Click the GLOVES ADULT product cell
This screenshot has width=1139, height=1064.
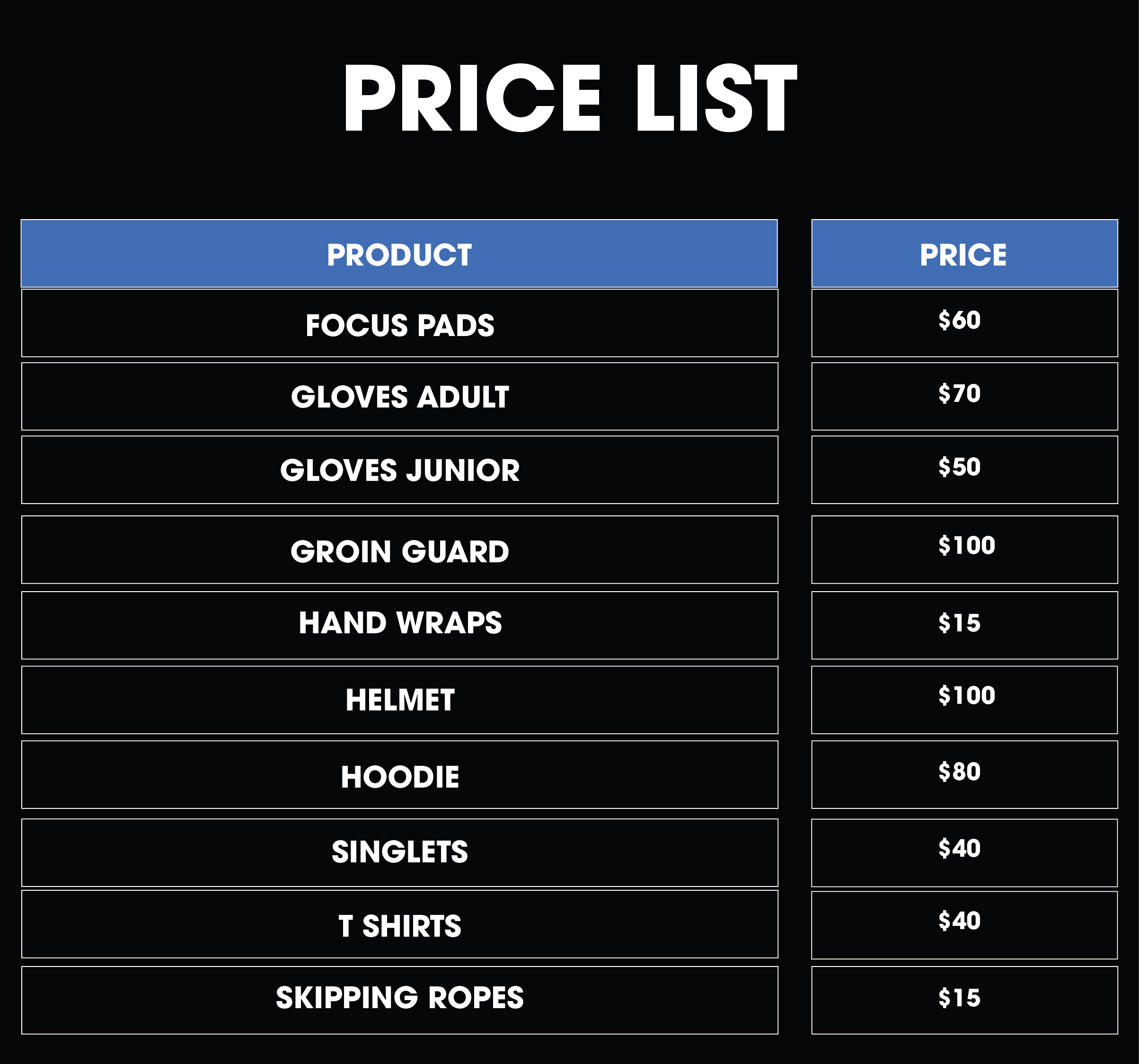399,397
